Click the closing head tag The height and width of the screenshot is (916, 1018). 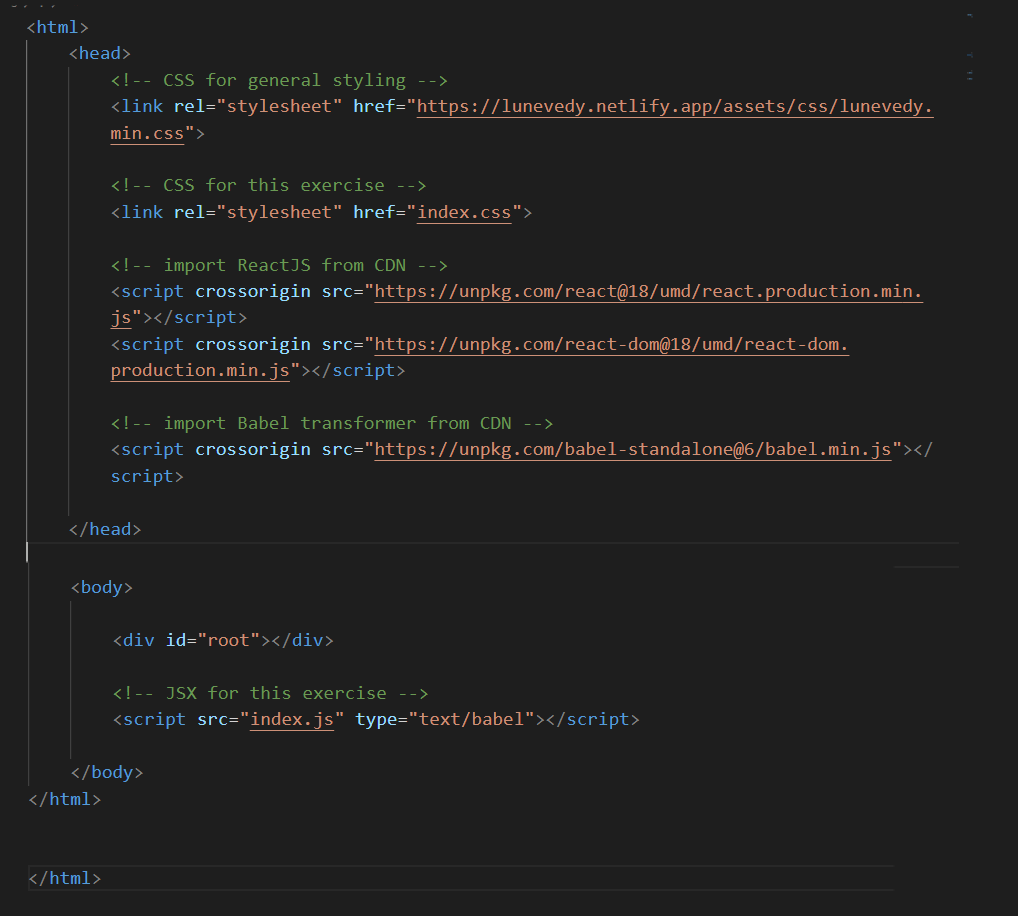[x=105, y=530]
